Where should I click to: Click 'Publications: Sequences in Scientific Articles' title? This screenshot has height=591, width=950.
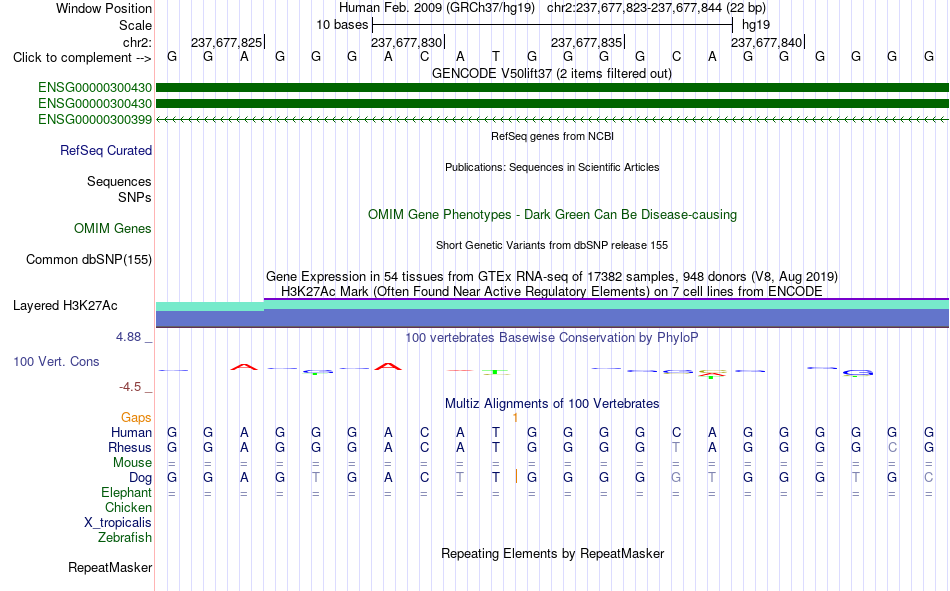(x=552, y=167)
